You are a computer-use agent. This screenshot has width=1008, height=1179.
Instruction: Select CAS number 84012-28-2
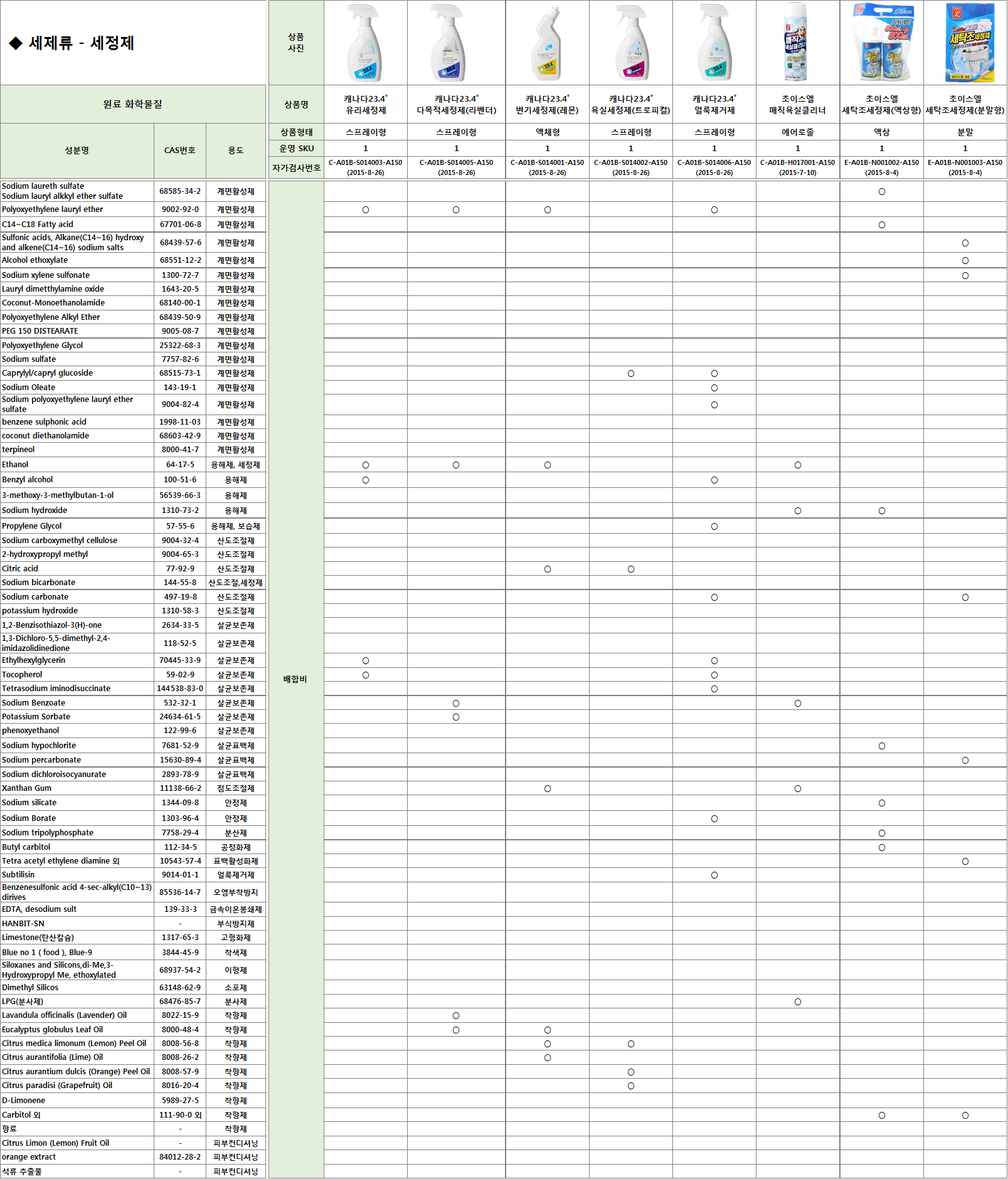[180, 1157]
